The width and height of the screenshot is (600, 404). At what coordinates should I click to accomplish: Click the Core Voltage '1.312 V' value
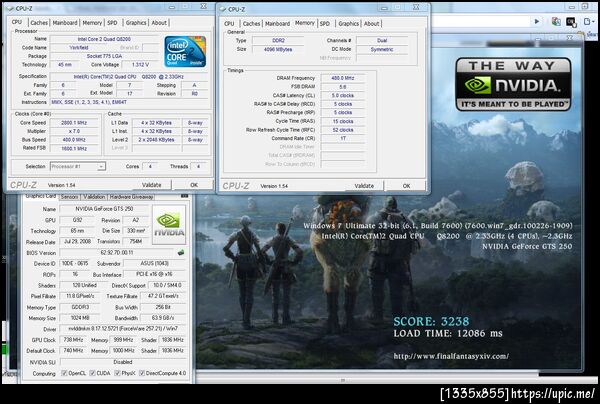tap(140, 65)
